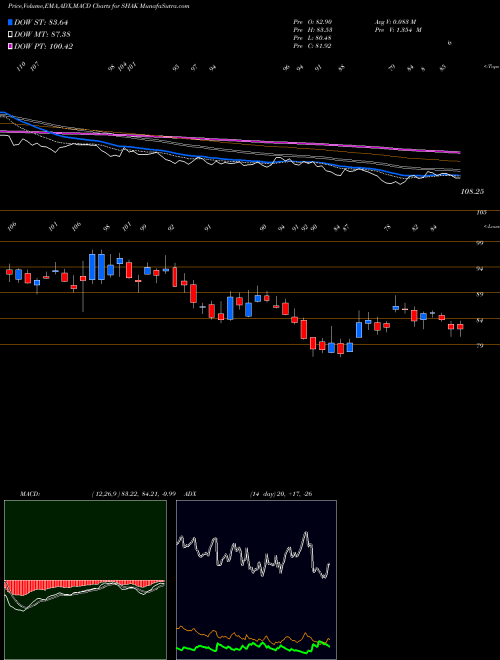Click the ADX panel heading
Image resolution: width=500 pixels, height=660 pixels.
coord(191,494)
